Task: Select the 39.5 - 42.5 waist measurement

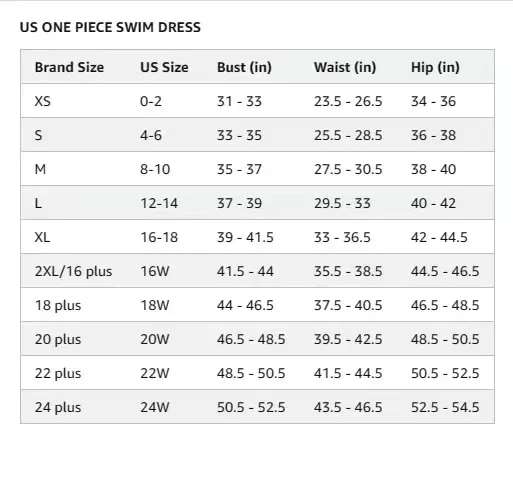Action: coord(348,339)
